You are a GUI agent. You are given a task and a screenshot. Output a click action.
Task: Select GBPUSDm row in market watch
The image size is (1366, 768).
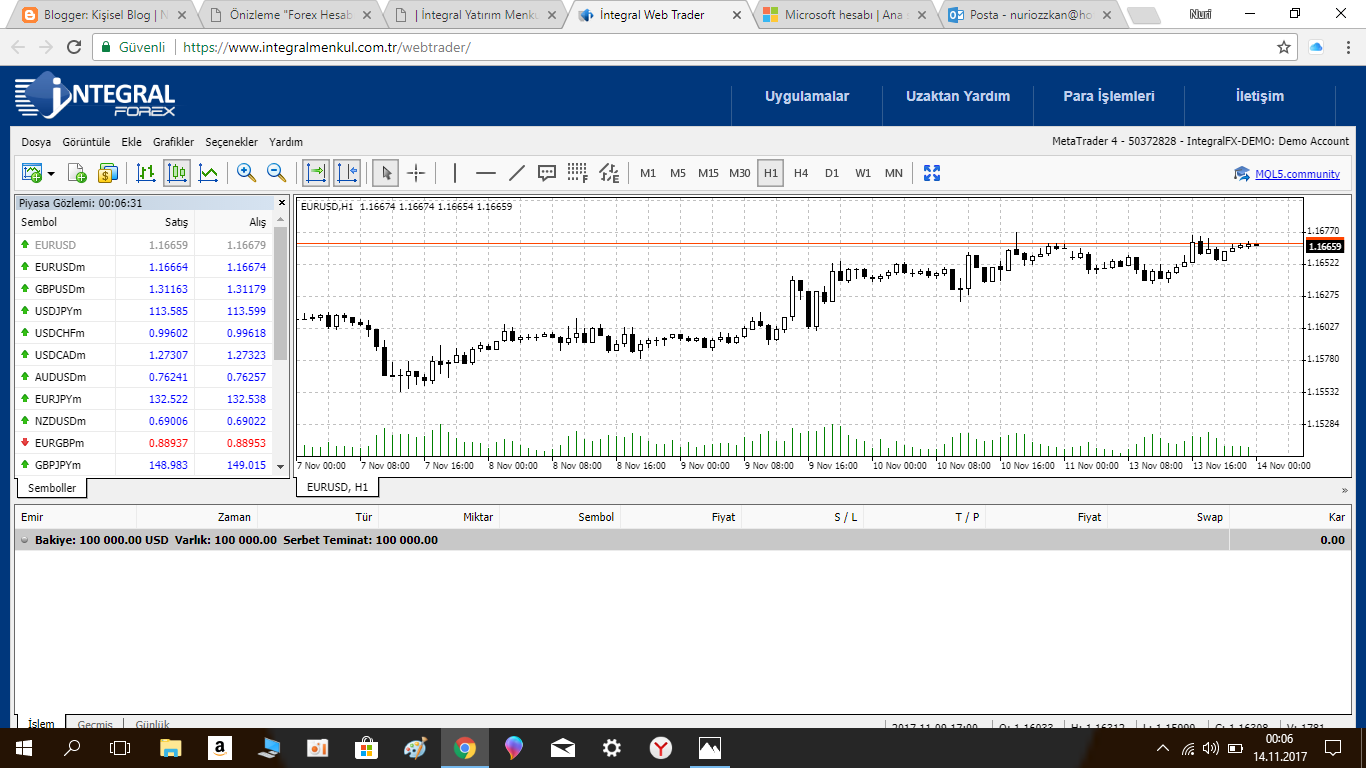pyautogui.click(x=144, y=289)
